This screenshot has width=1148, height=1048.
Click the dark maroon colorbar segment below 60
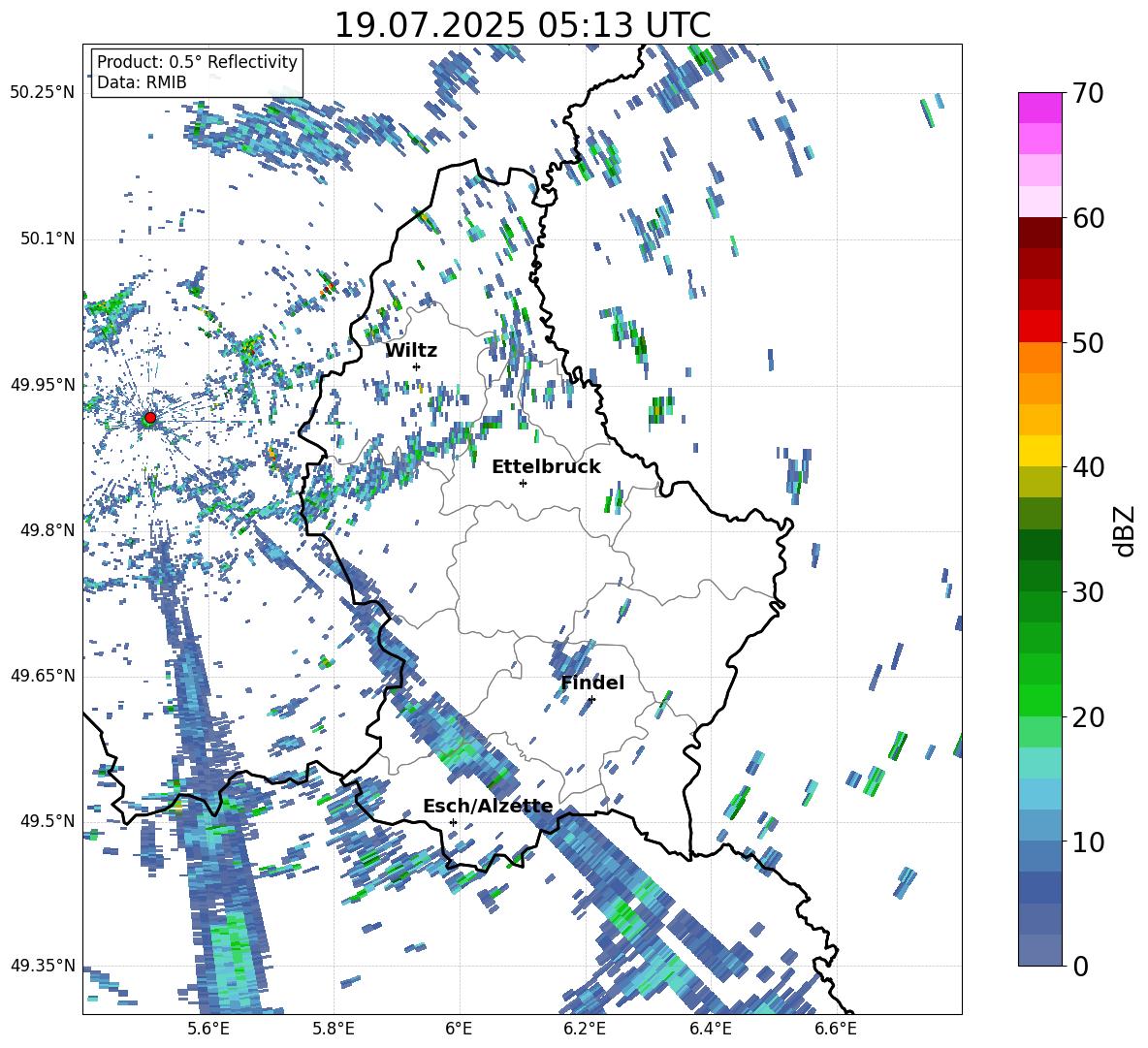click(x=1039, y=233)
